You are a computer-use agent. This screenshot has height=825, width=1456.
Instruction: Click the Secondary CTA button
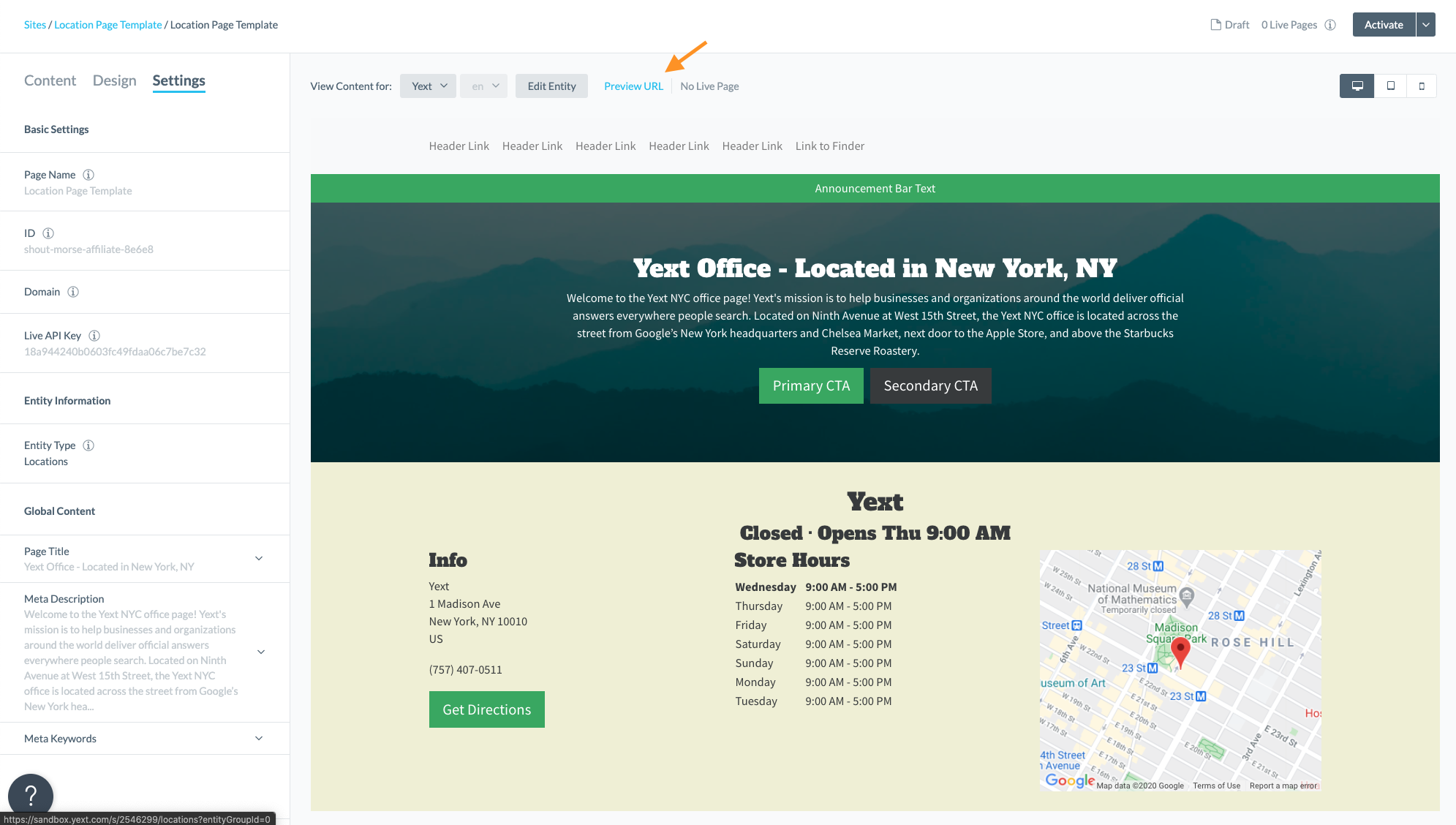930,385
